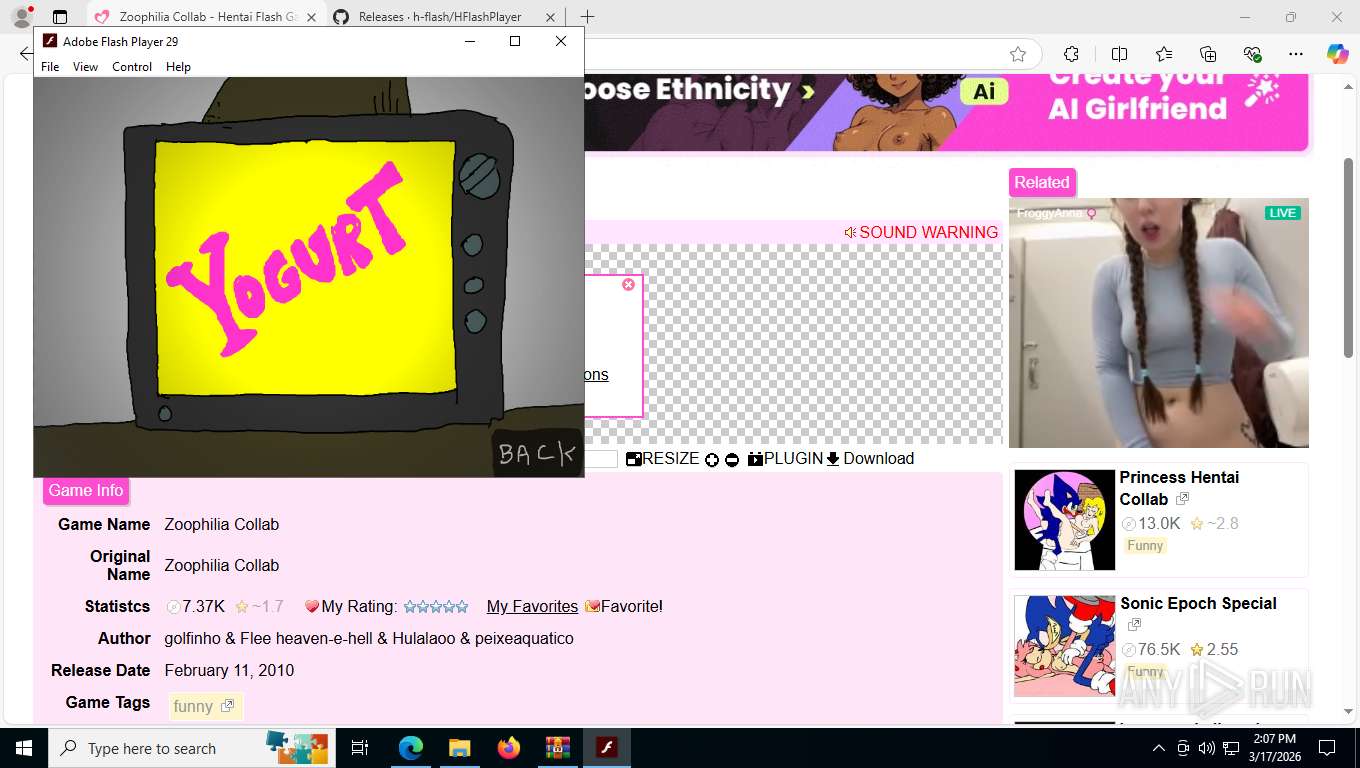Open the Princess Hentai Collab thumbnail
Screen dimensions: 1360x768
pyautogui.click(x=1065, y=520)
